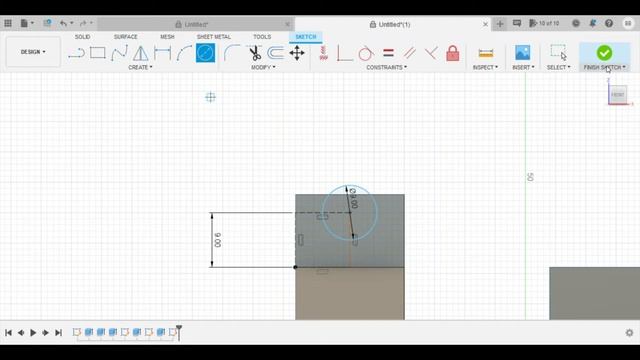Click the Select window icon
The height and width of the screenshot is (360, 640).
[x=558, y=53]
